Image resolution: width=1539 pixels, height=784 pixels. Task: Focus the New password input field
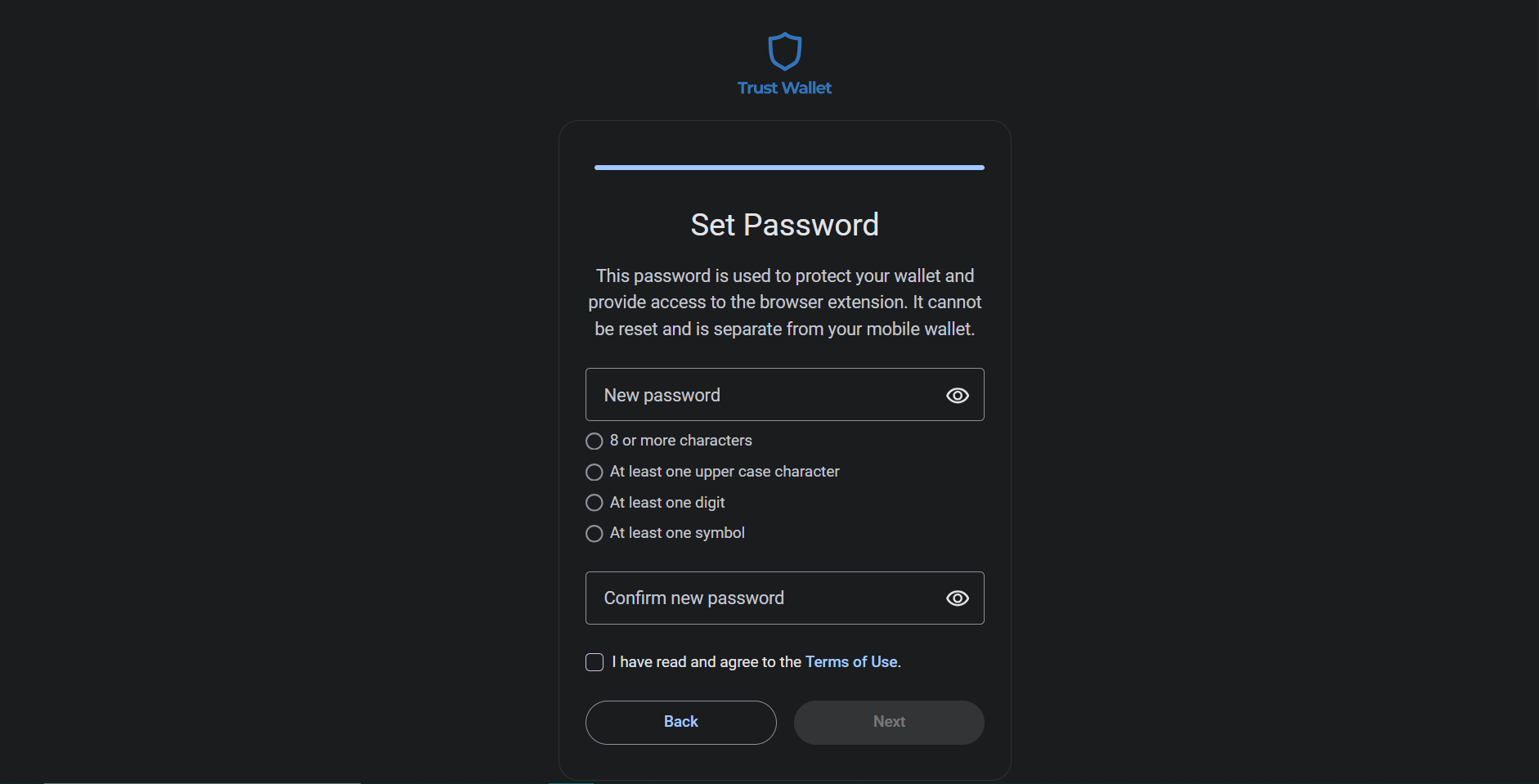[785, 395]
